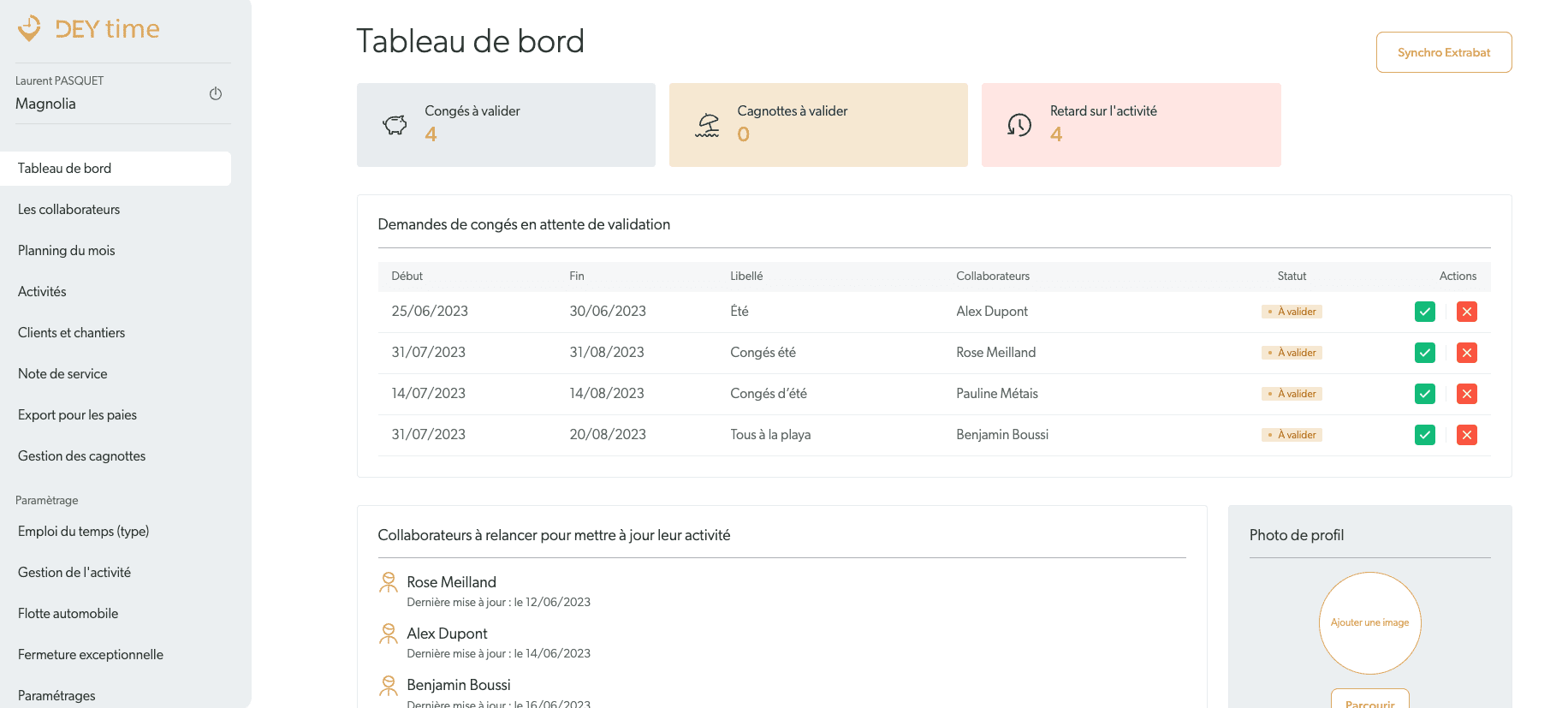Click the Synchro Extrabat button
The height and width of the screenshot is (708, 1568).
coord(1444,52)
